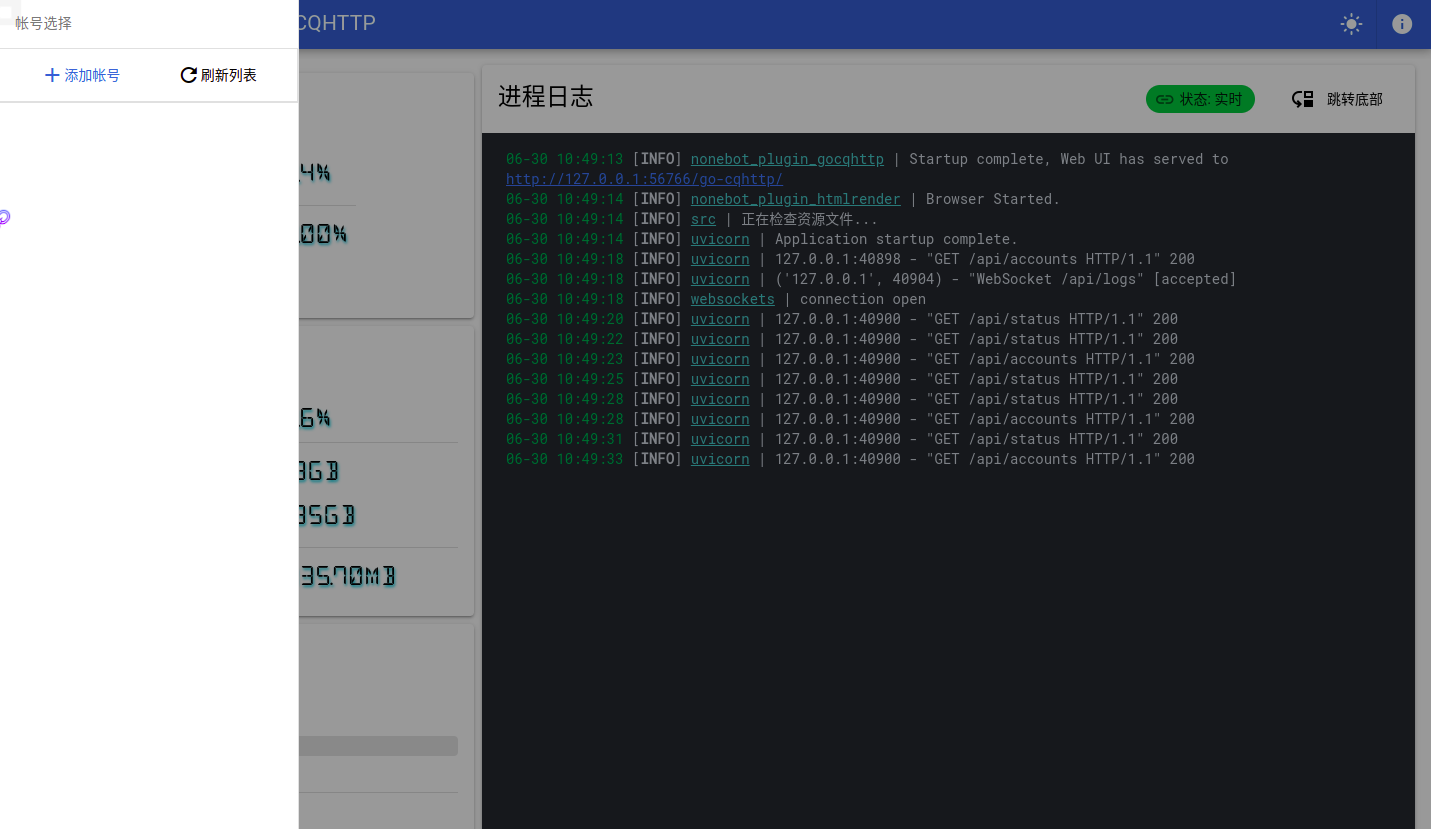
Task: Click uvicorn link in 10:49:23 log line
Action: pos(719,359)
